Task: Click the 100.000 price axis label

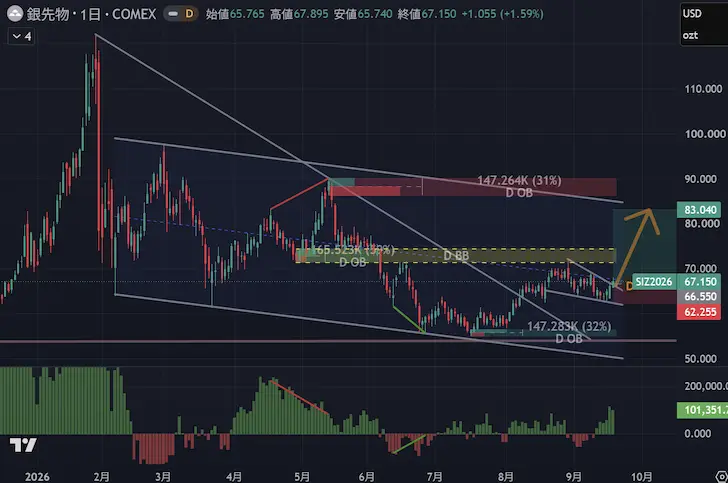Action: pyautogui.click(x=704, y=134)
